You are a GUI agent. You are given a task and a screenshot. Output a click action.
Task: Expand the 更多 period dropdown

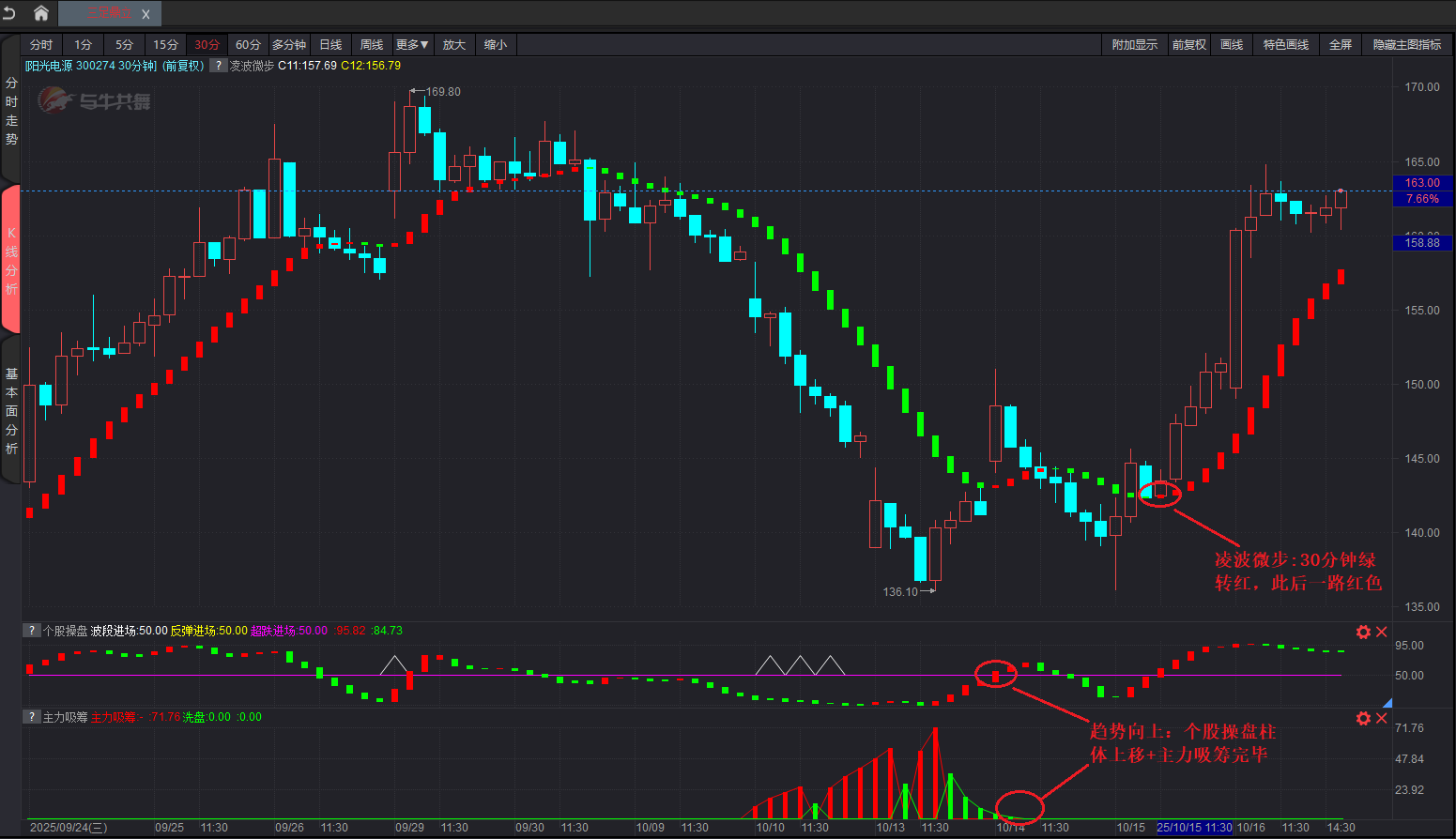tap(412, 45)
